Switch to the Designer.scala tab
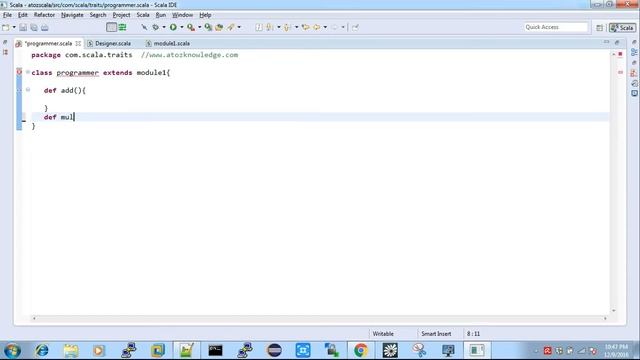The height and width of the screenshot is (360, 640). (109, 43)
